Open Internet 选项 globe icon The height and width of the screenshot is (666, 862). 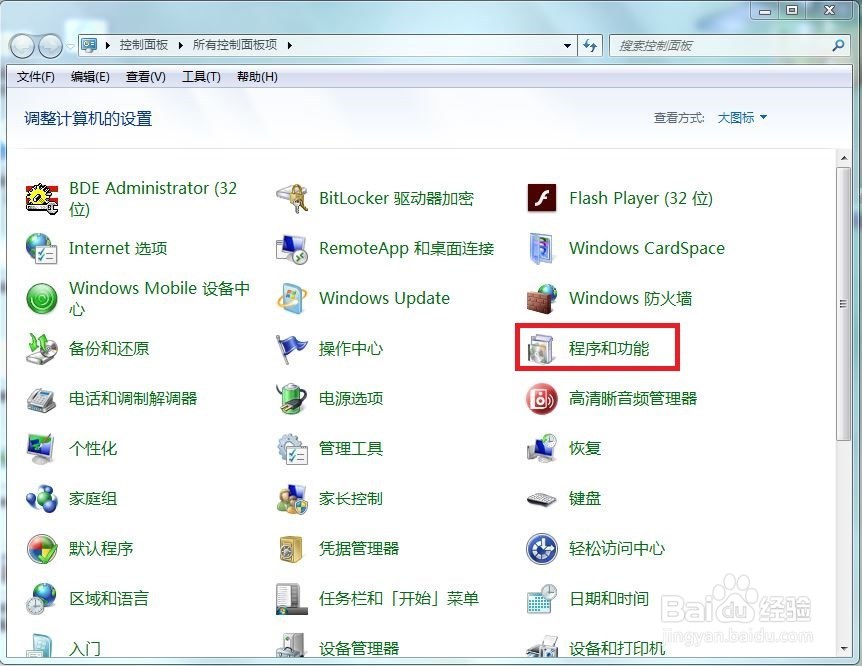42,249
